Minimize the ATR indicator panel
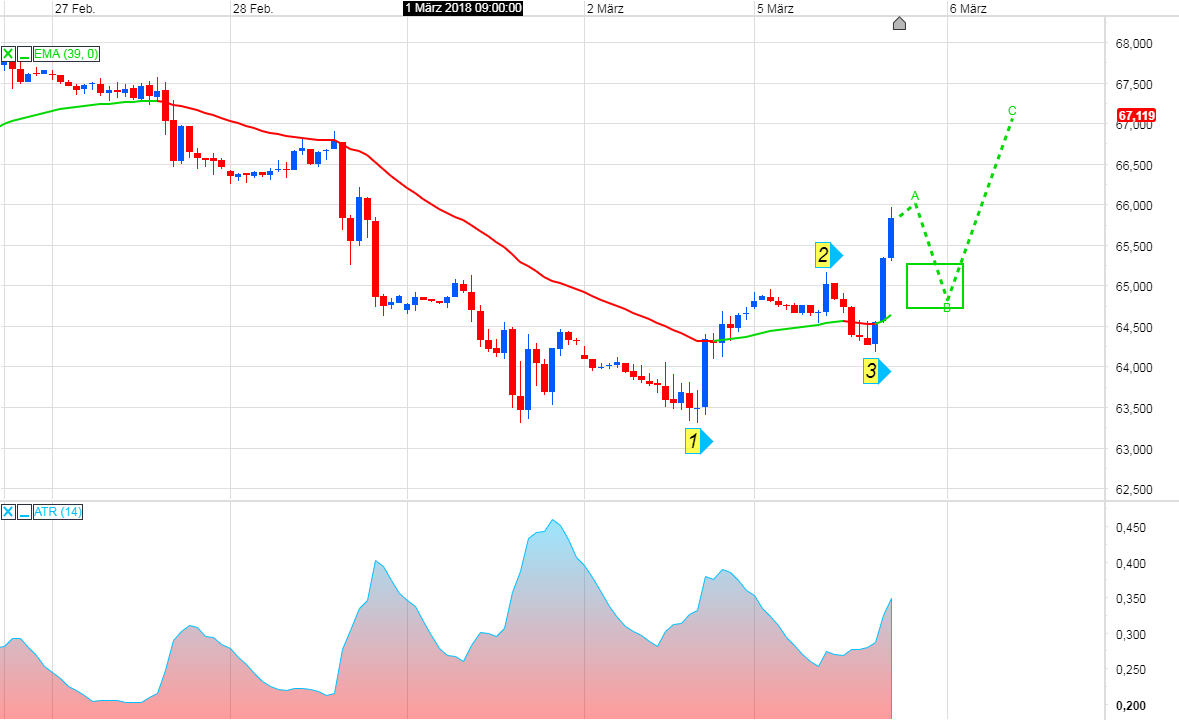 pos(24,512)
